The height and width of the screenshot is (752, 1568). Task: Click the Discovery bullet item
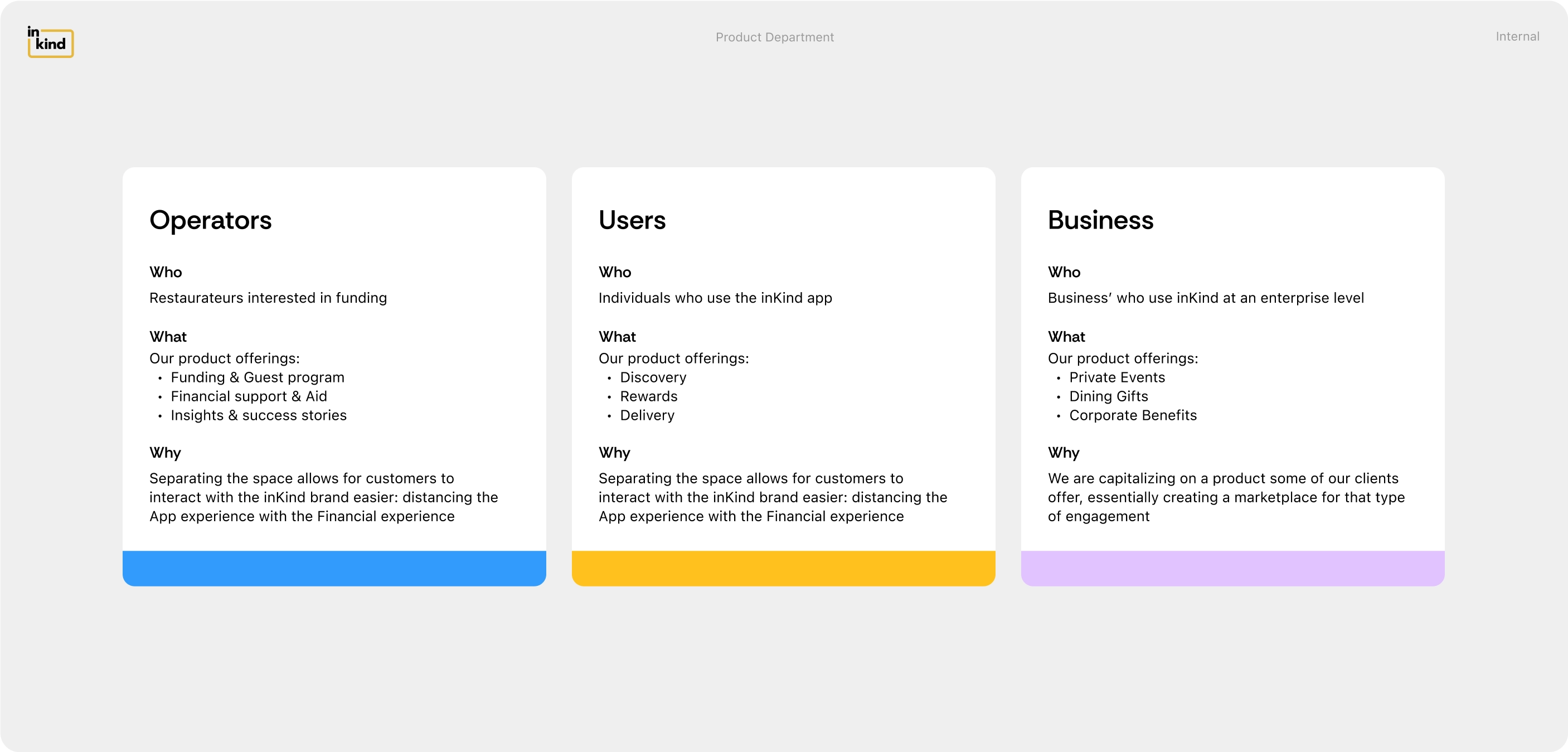click(653, 377)
